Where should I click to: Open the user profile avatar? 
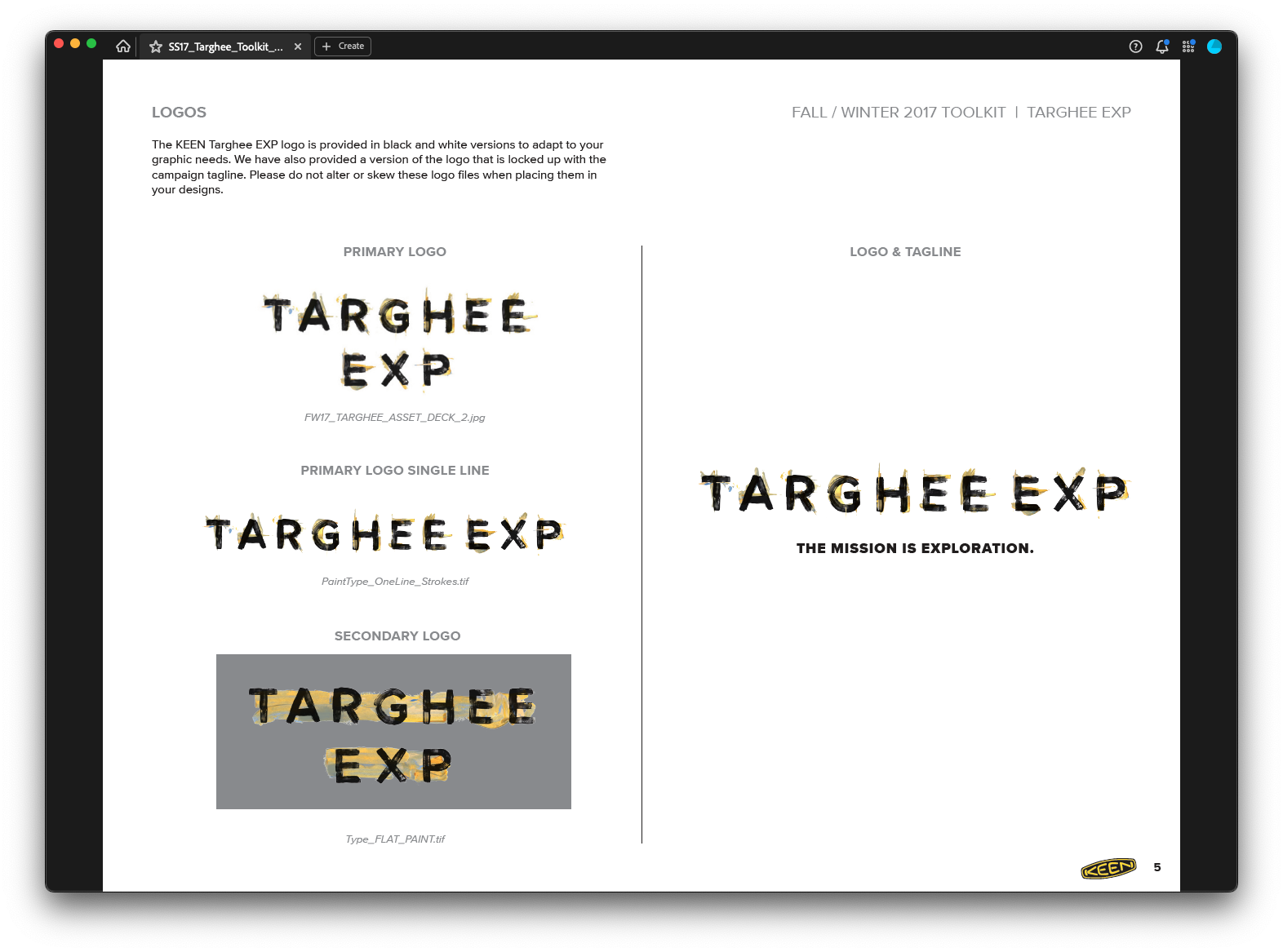(x=1214, y=46)
